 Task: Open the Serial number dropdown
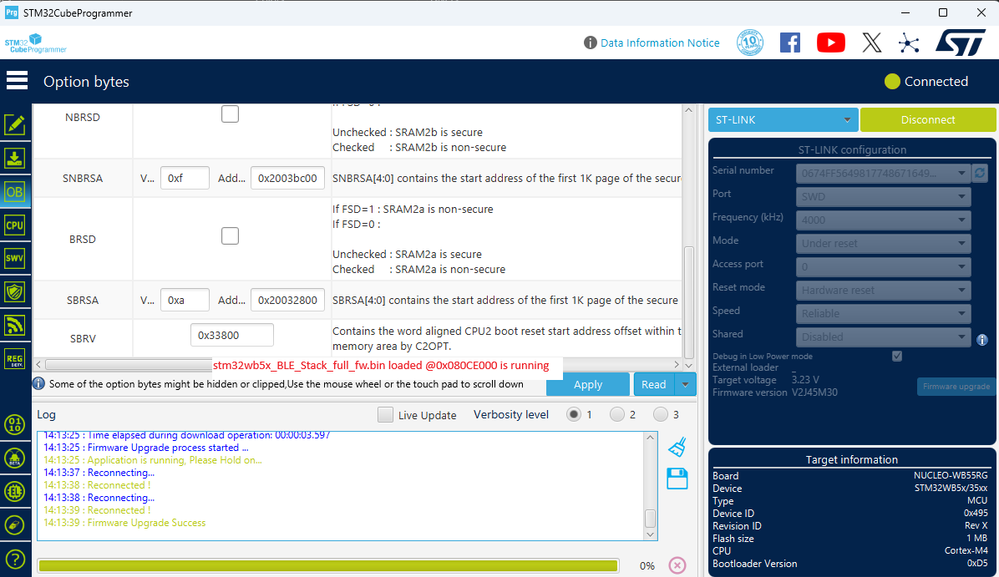[883, 173]
